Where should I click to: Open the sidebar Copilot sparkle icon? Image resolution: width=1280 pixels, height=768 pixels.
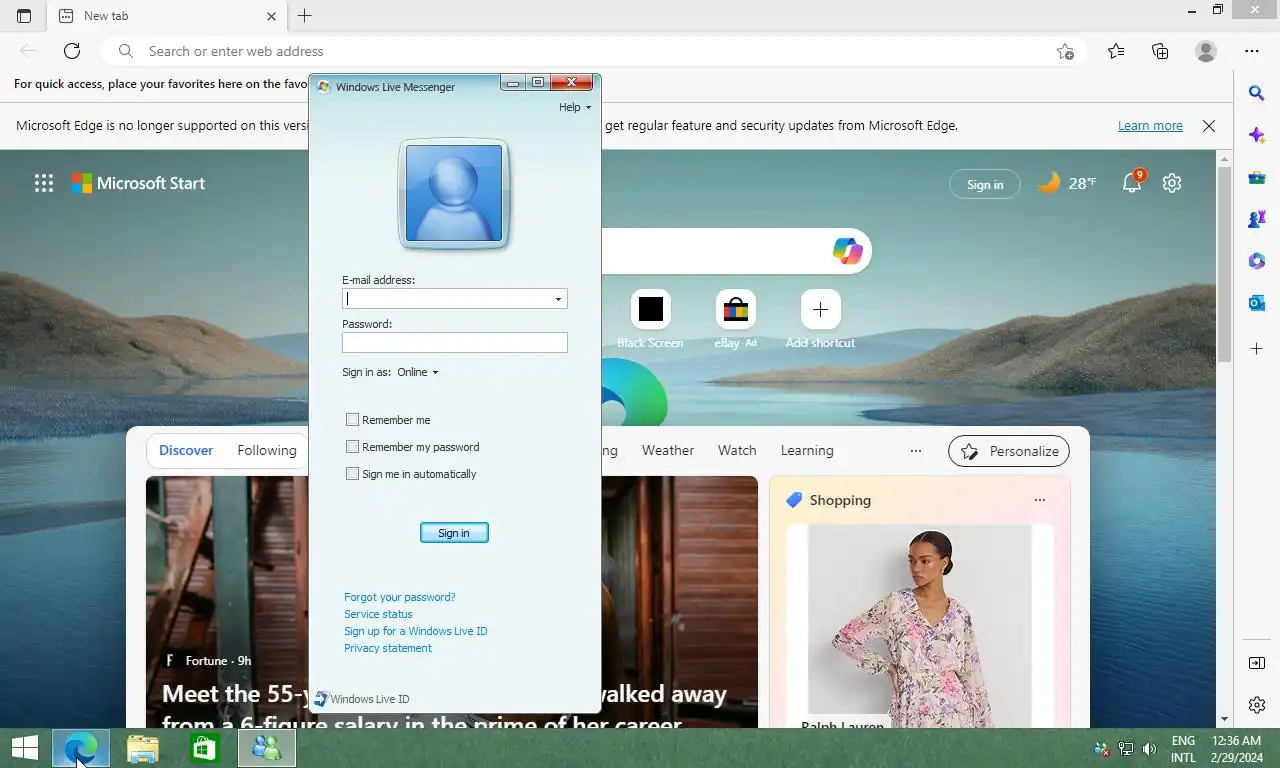pos(1257,135)
